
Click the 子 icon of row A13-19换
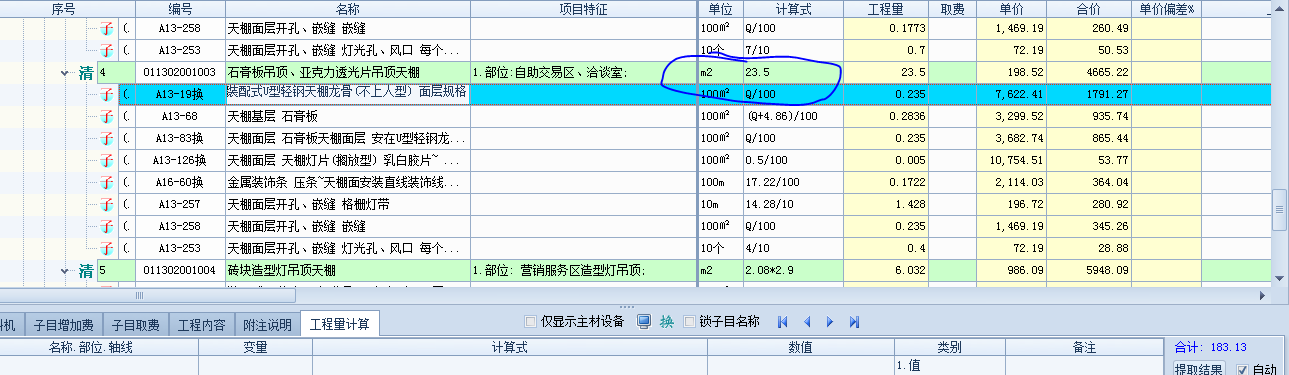point(106,94)
